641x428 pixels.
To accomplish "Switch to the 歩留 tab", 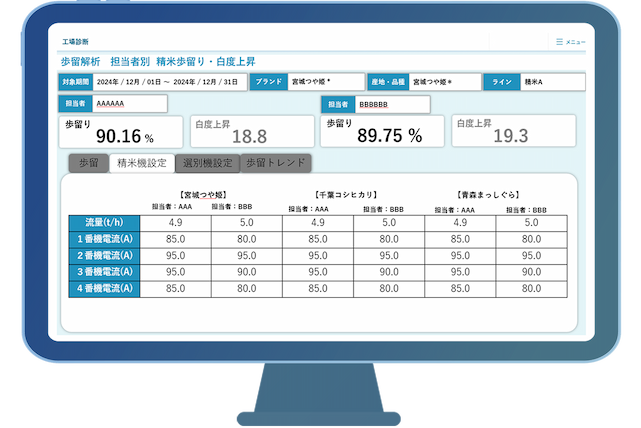I will point(89,163).
